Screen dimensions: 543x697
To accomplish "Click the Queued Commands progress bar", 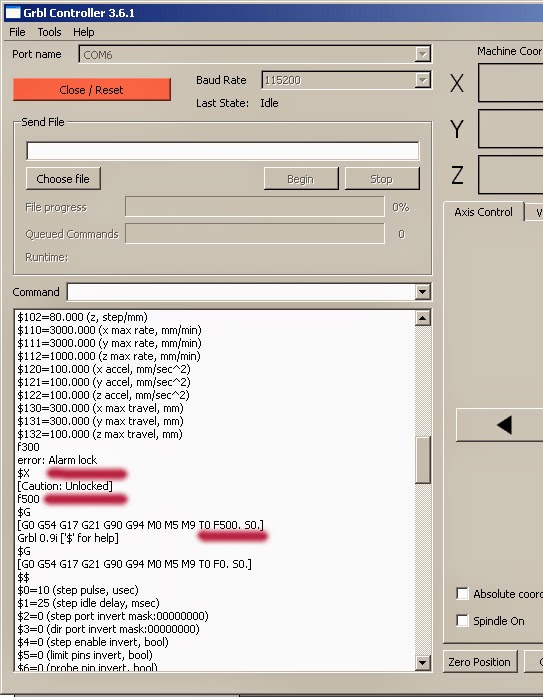I will tap(255, 234).
